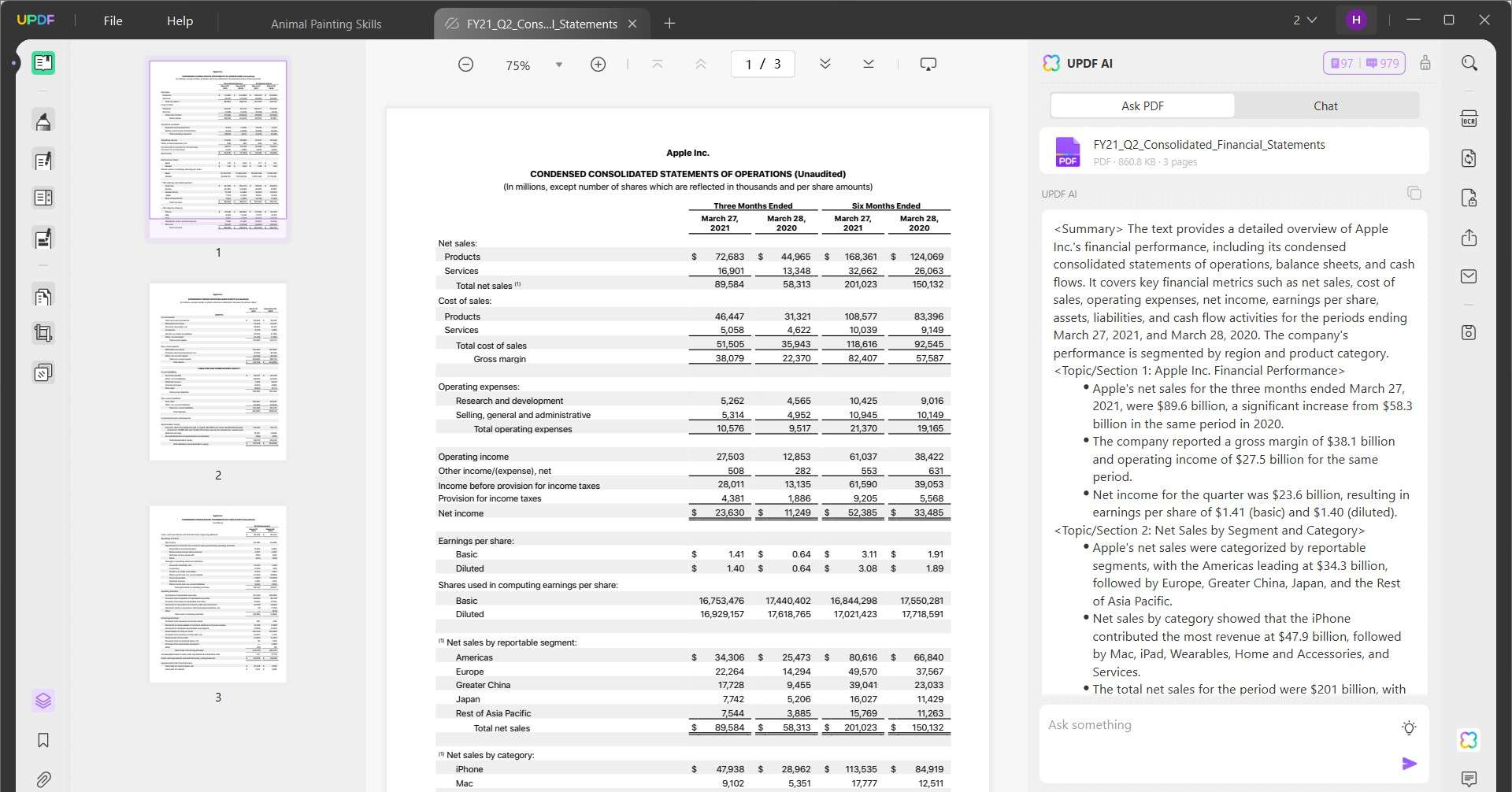The image size is (1512, 792).
Task: Close the FY21_Q2 statements tab
Action: (632, 24)
